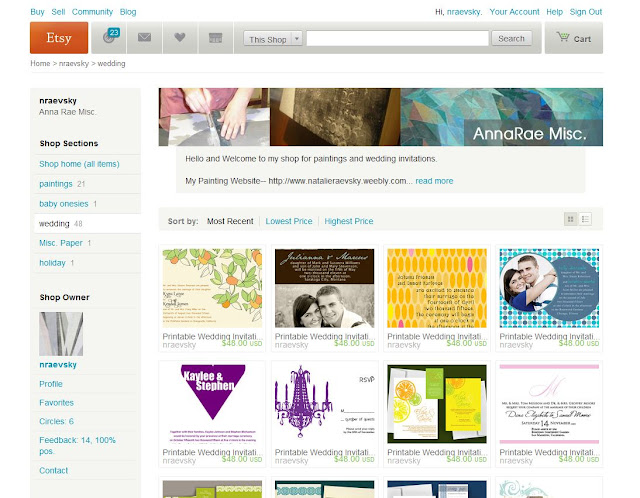The width and height of the screenshot is (640, 498).
Task: Click the AnnaRae Misc. shop banner
Action: [x=380, y=117]
